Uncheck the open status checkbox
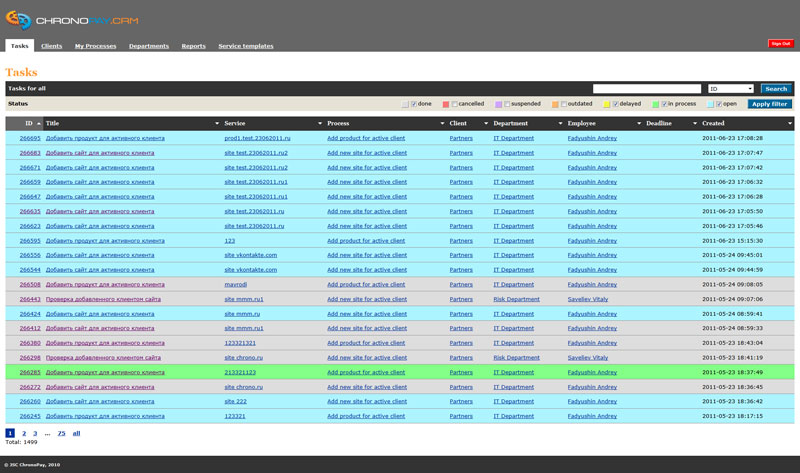Screen dimensions: 800x473 coord(719,104)
